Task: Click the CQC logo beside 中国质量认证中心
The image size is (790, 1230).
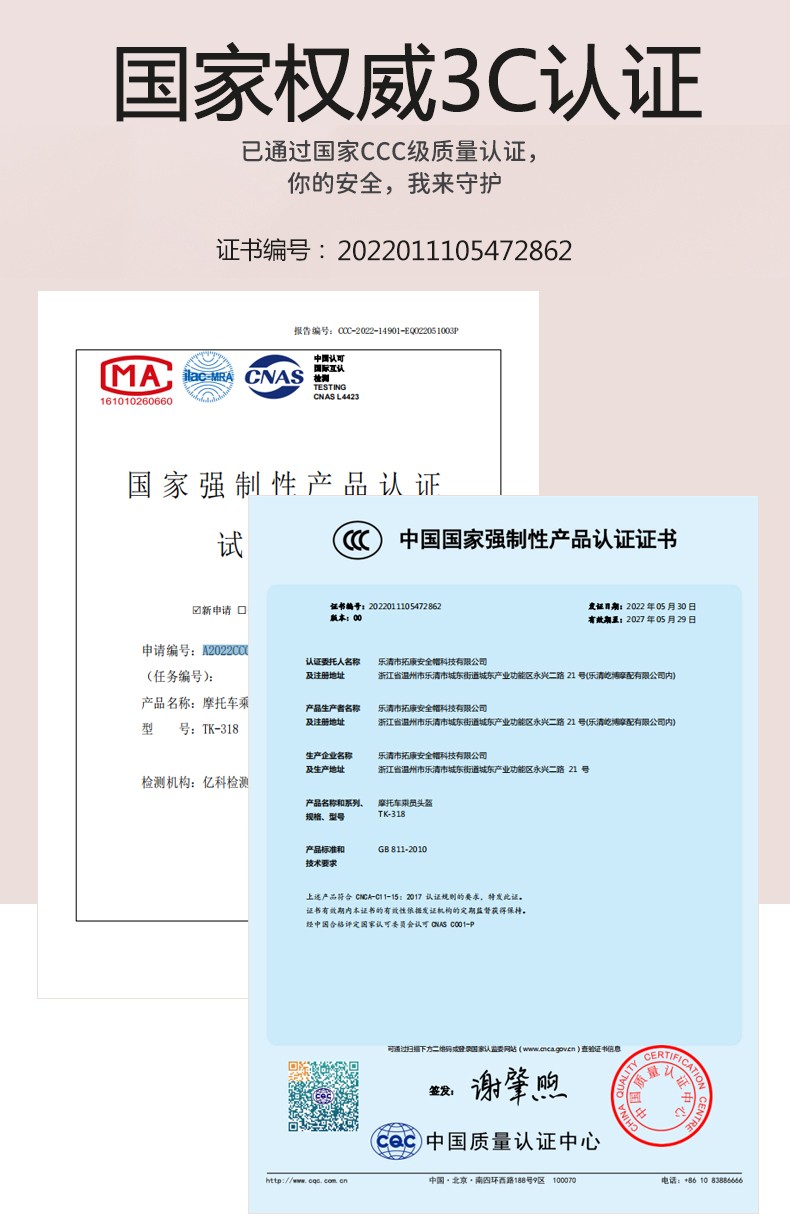Action: (396, 1141)
